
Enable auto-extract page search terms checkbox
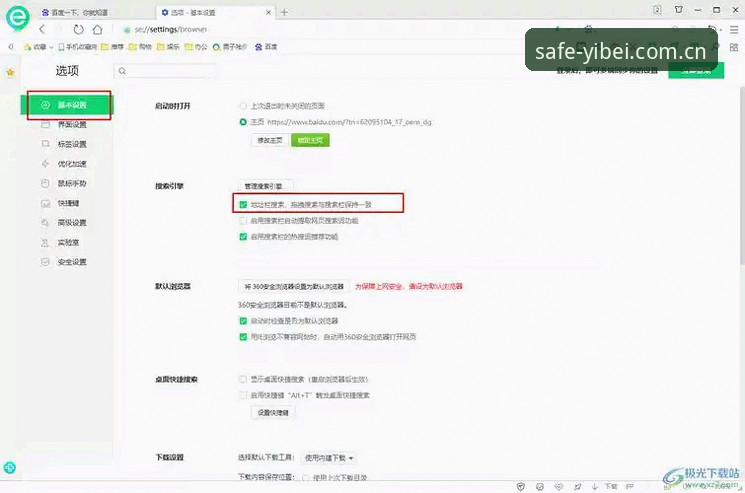point(243,220)
